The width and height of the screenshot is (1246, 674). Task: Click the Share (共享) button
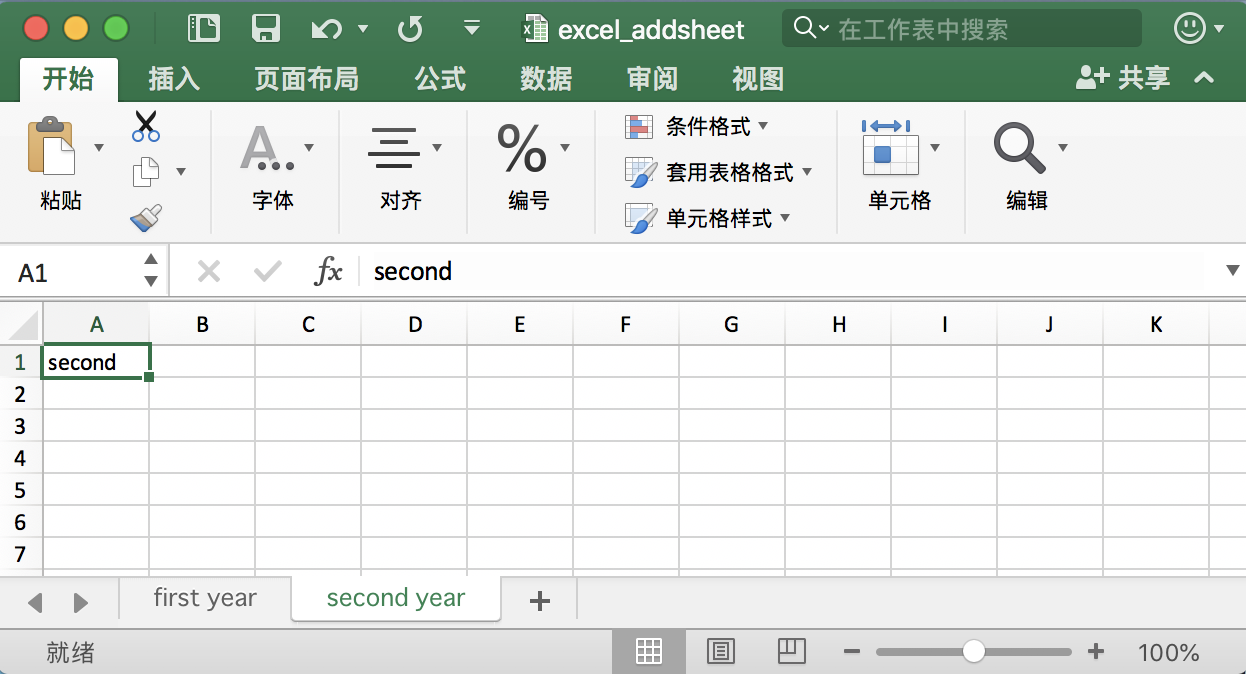click(x=1123, y=78)
